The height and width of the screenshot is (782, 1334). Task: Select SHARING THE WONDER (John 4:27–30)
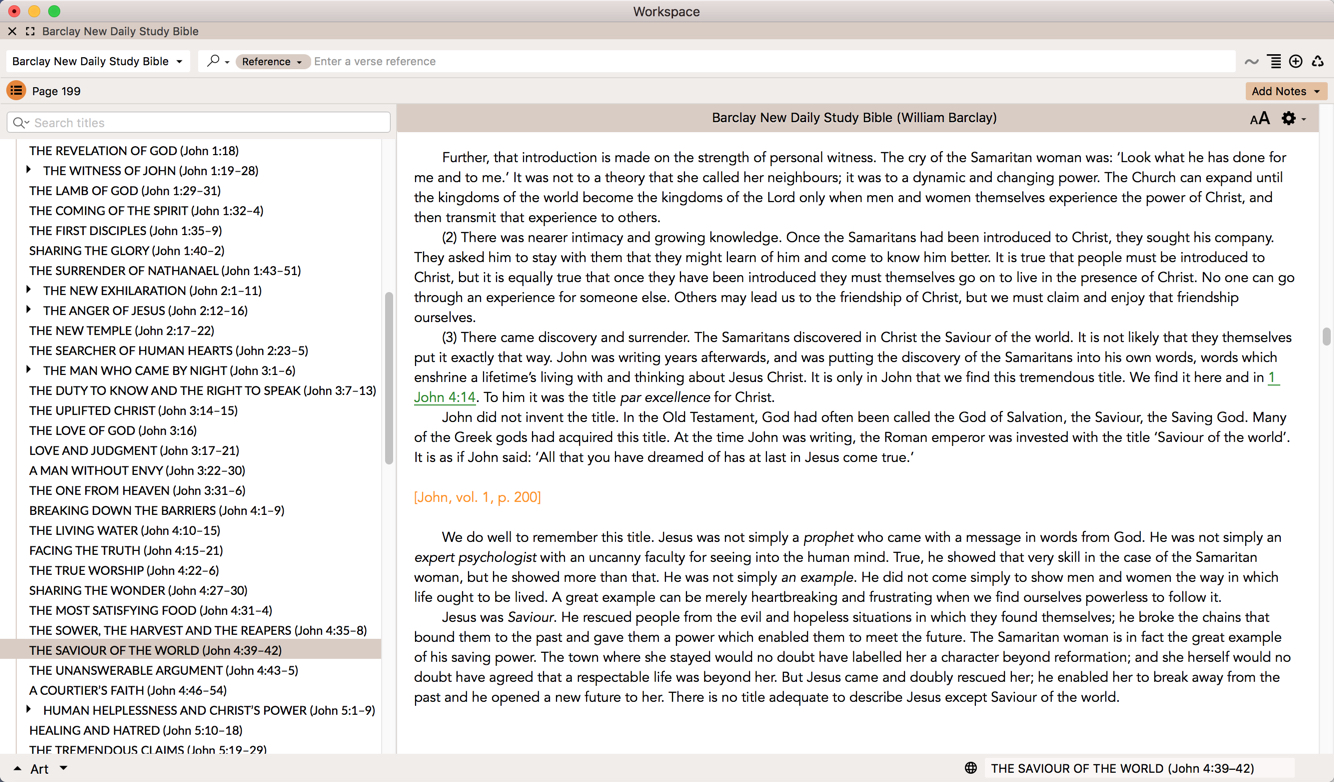point(138,591)
